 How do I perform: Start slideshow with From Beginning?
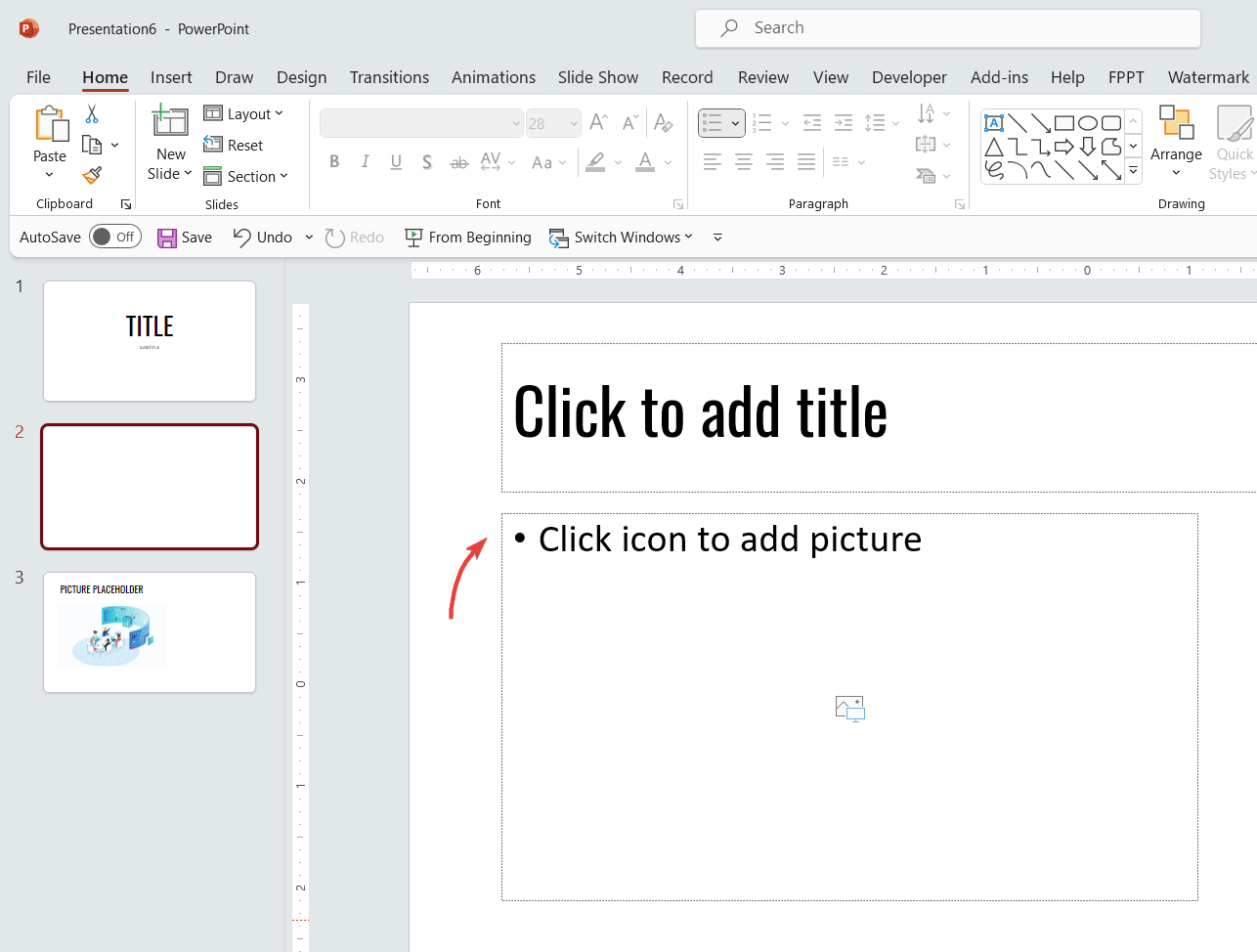(x=467, y=237)
